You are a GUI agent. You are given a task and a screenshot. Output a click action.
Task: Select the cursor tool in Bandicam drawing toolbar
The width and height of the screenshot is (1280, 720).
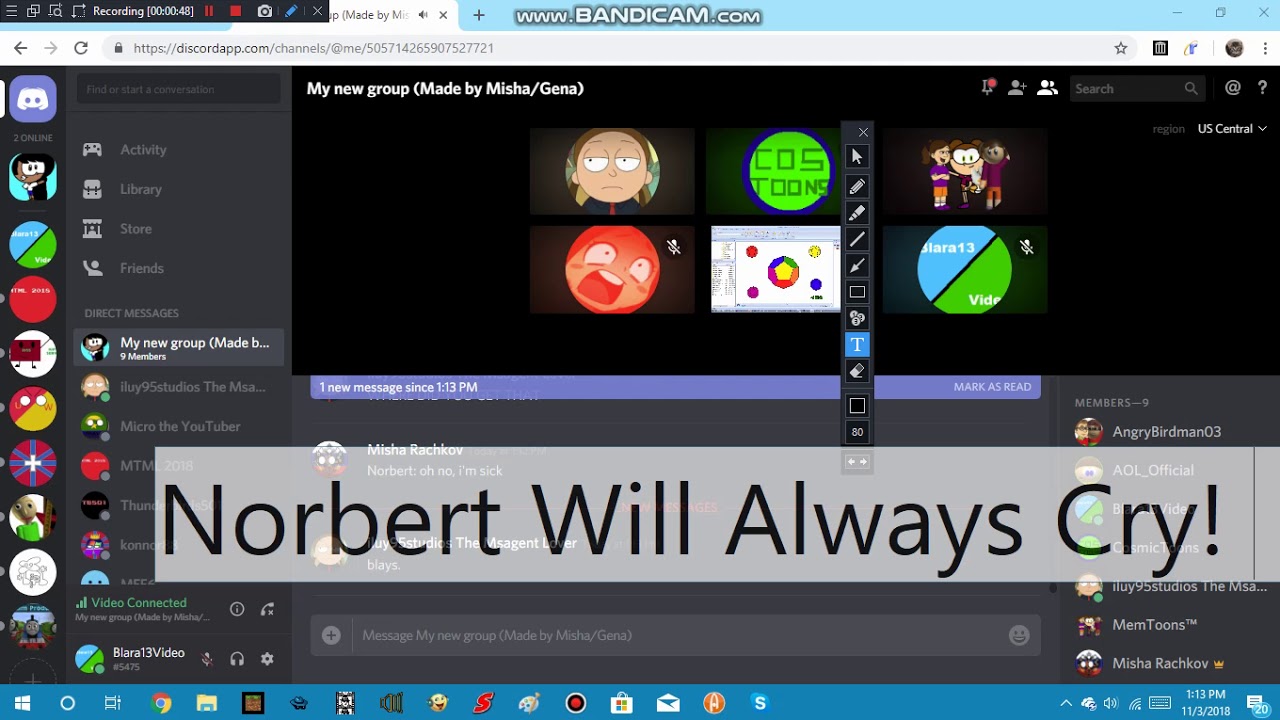857,156
